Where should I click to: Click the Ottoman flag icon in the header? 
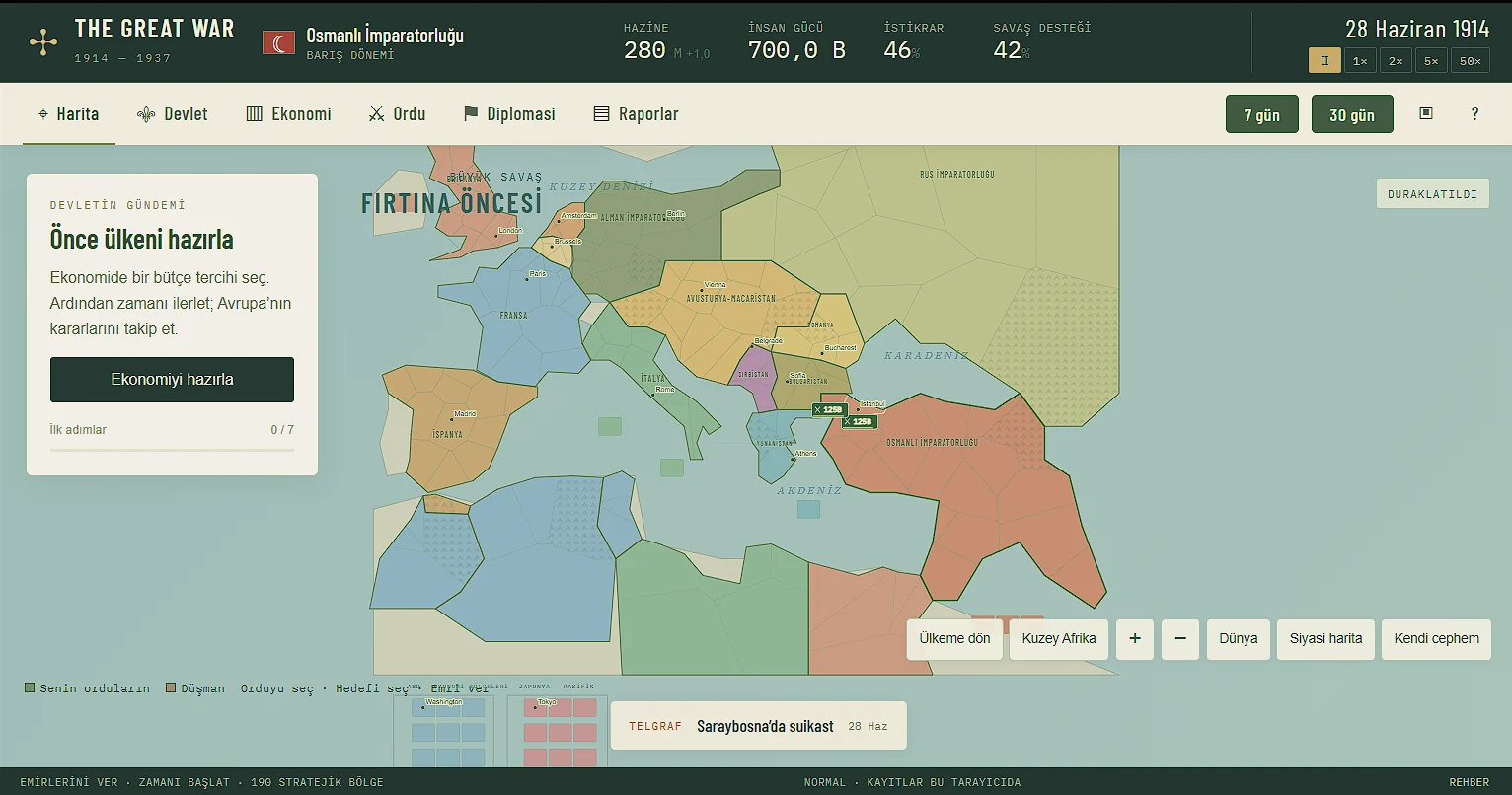click(x=278, y=42)
